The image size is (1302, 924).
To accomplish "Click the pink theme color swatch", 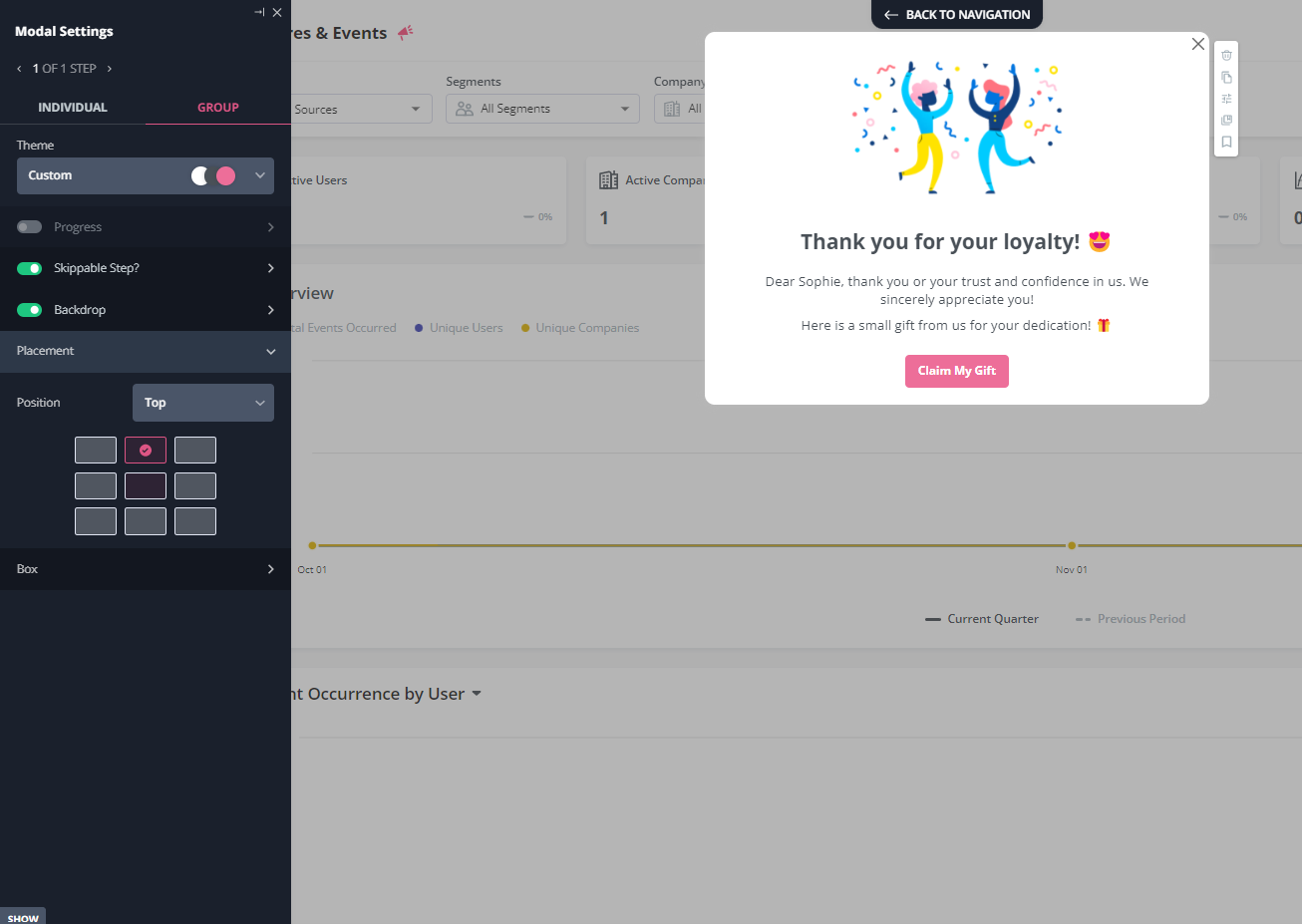I will point(226,175).
